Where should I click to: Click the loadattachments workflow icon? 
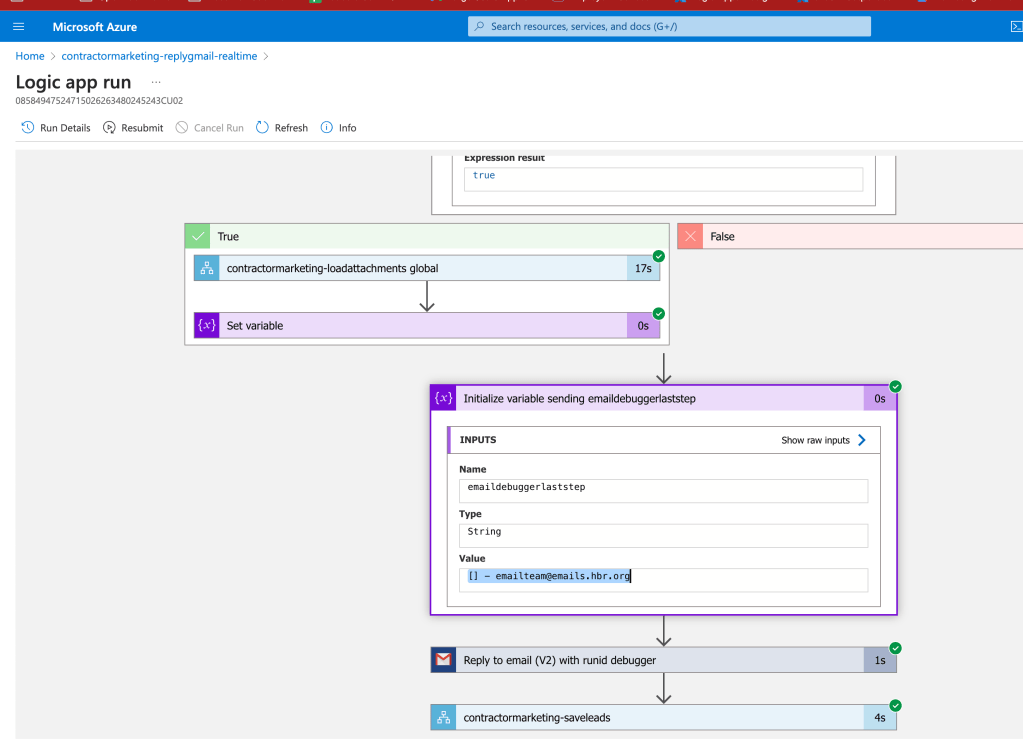(x=207, y=268)
